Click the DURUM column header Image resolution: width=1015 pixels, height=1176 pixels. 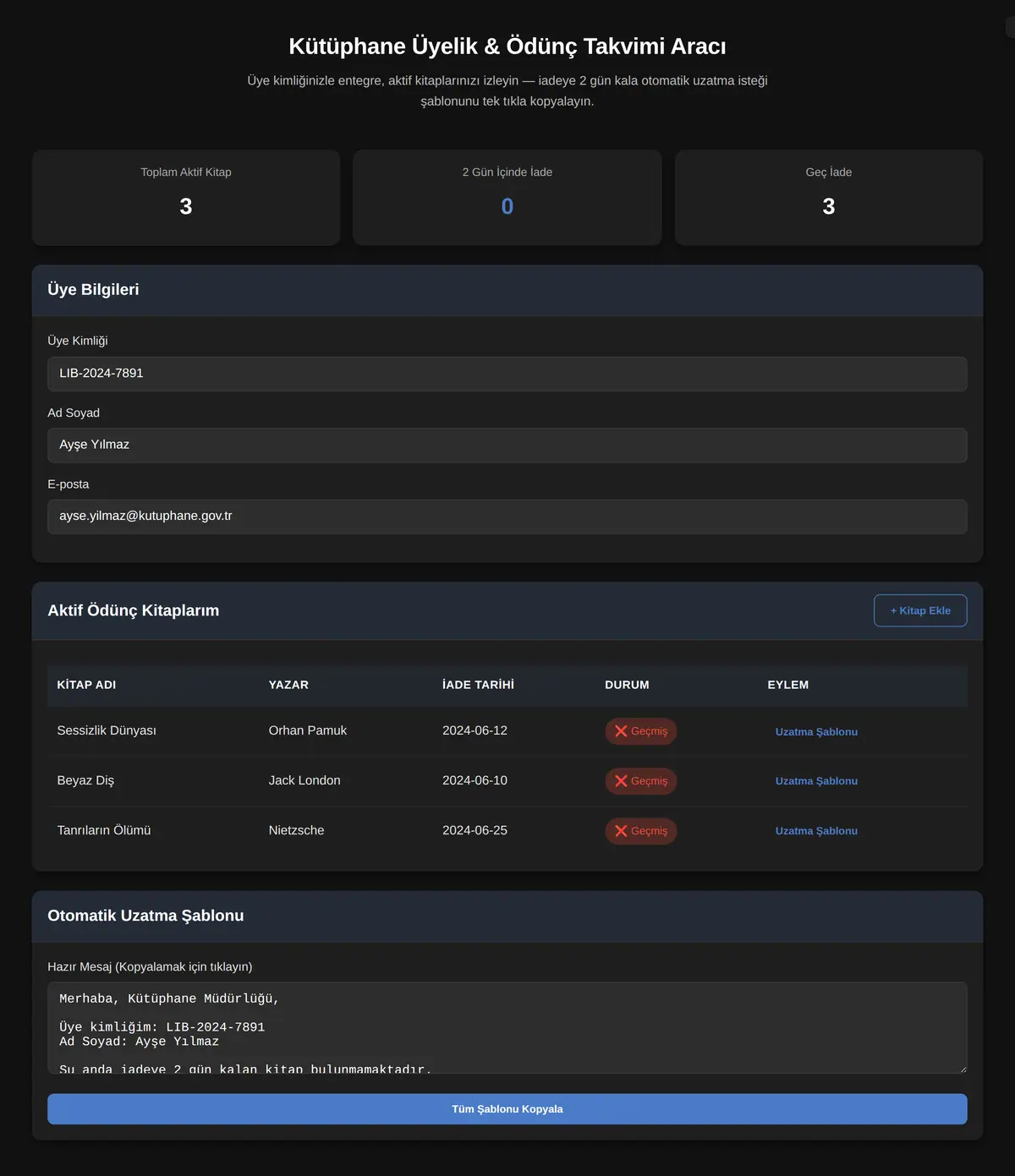[x=627, y=685]
